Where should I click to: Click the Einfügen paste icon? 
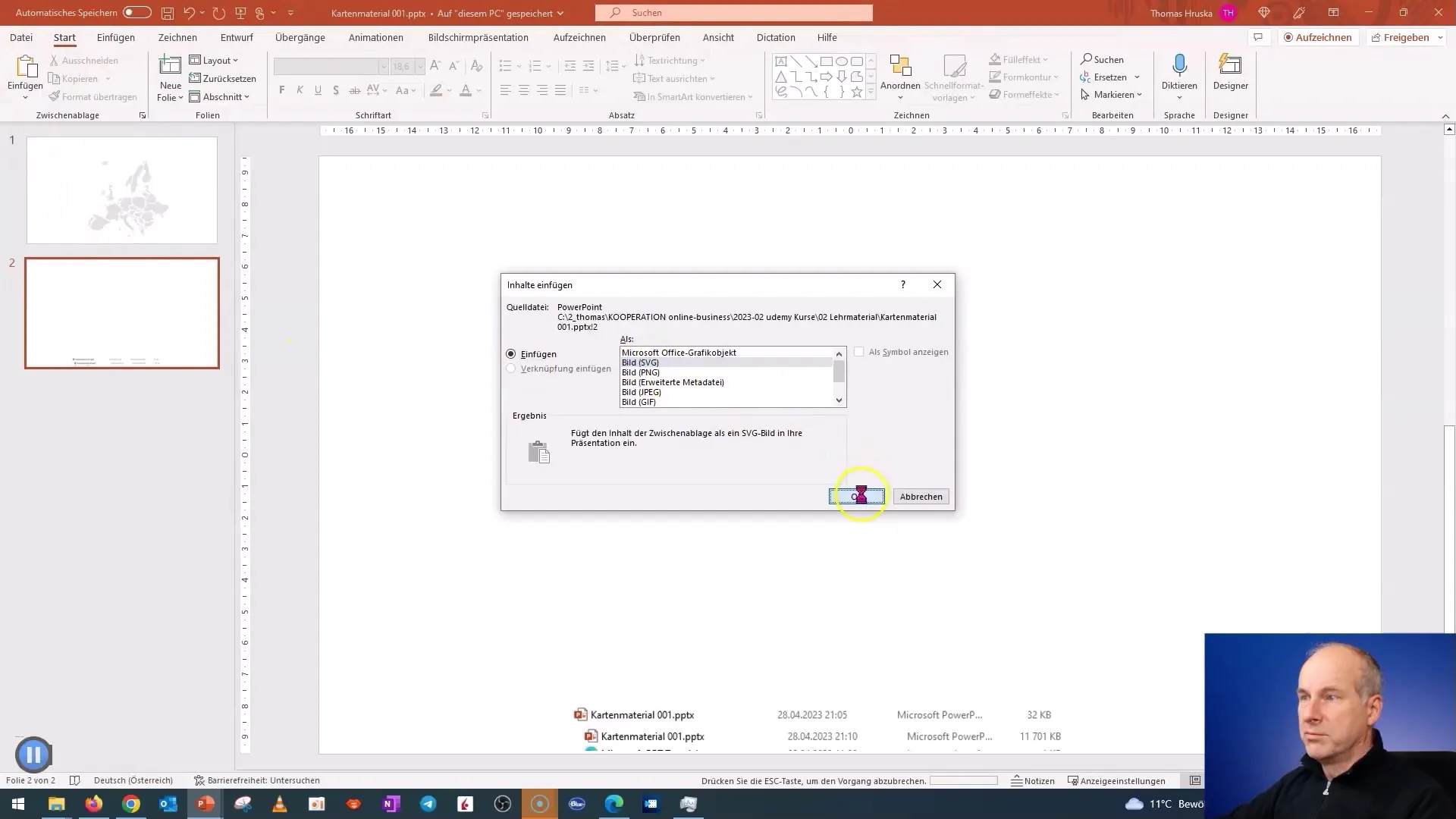[x=25, y=67]
